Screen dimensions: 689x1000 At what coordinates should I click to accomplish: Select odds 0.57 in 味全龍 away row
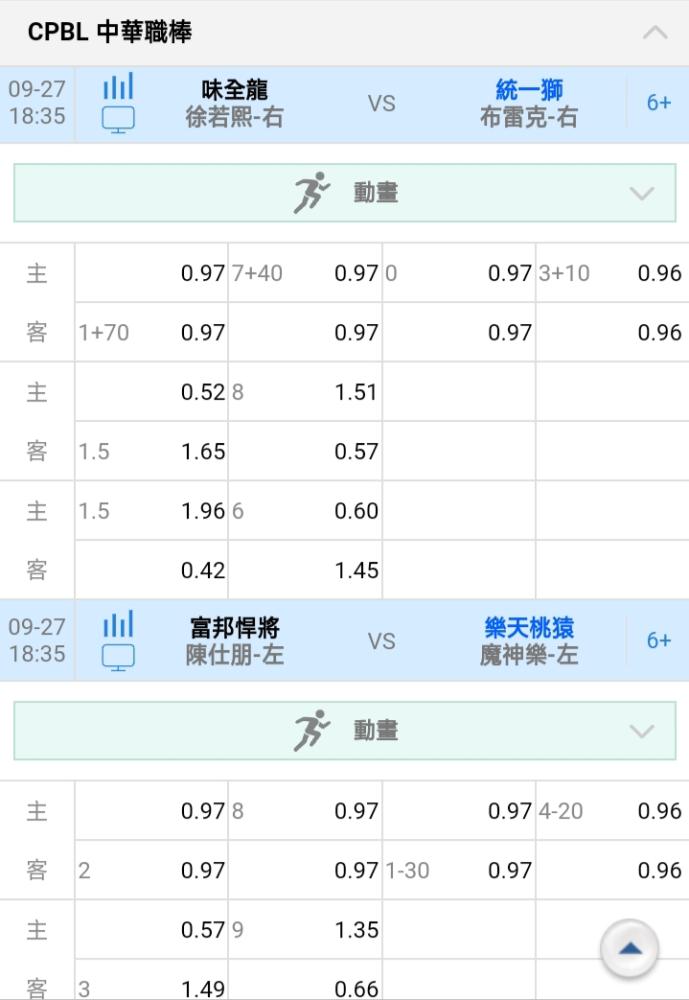pyautogui.click(x=356, y=452)
